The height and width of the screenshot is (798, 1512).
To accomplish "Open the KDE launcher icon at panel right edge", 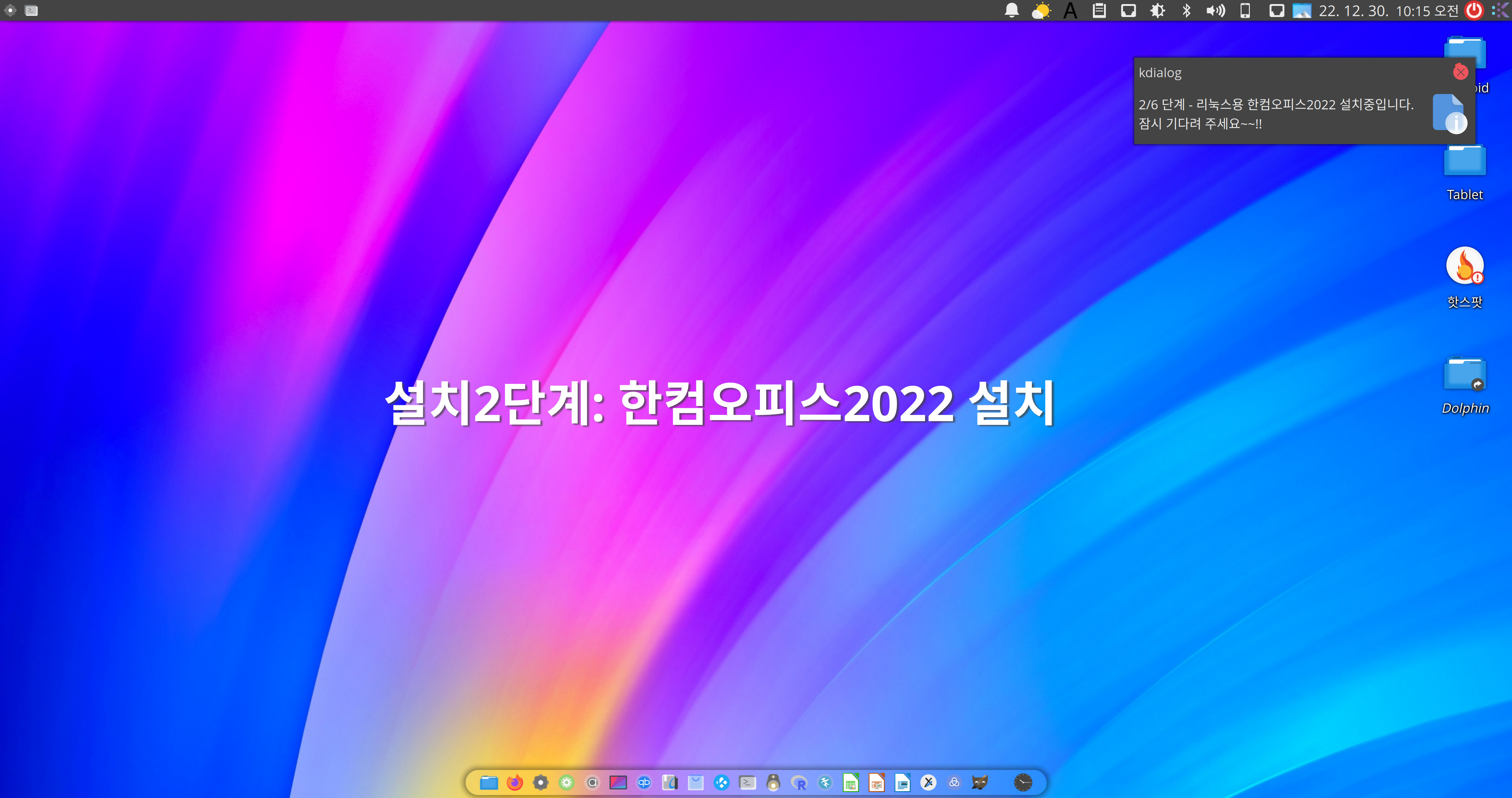I will click(x=1500, y=11).
